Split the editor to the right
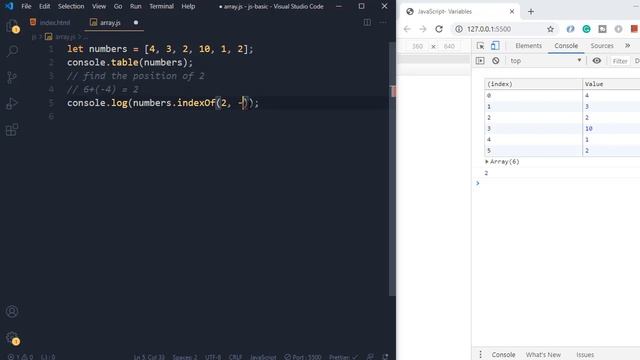This screenshot has height=360, width=640. coord(367,22)
